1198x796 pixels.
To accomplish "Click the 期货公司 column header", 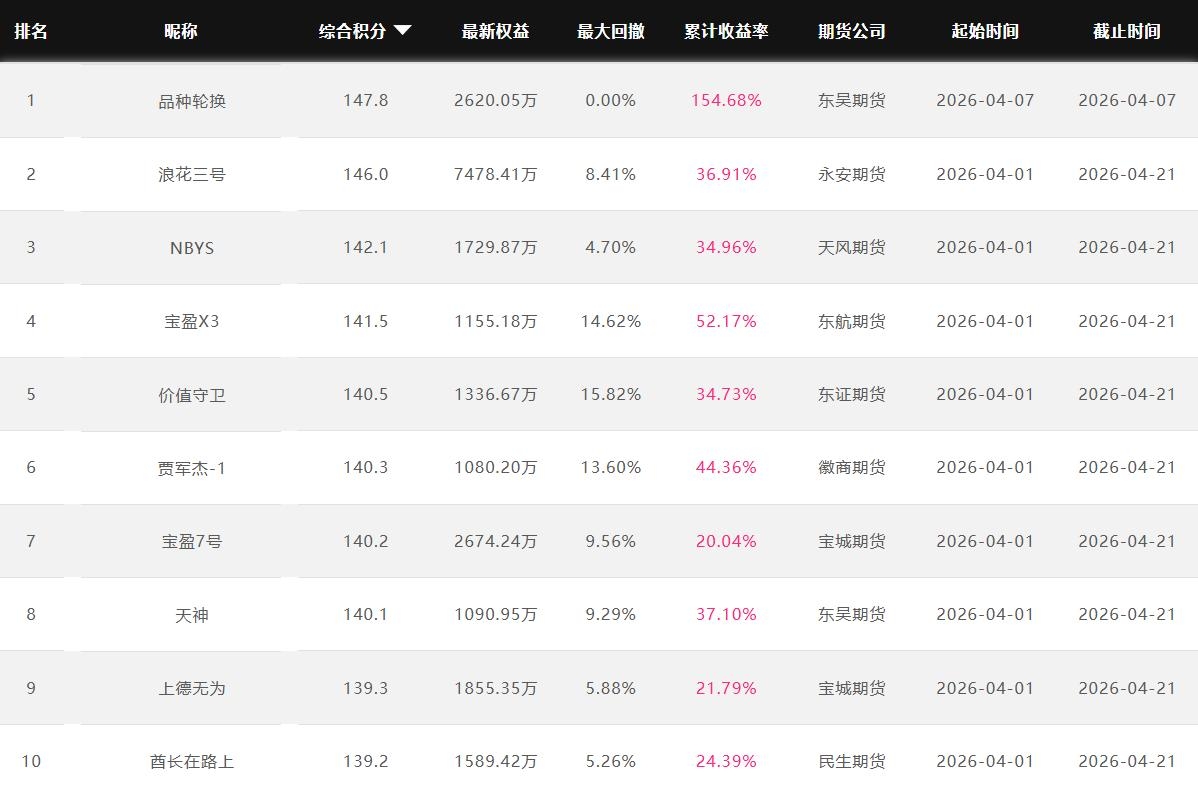I will click(851, 31).
